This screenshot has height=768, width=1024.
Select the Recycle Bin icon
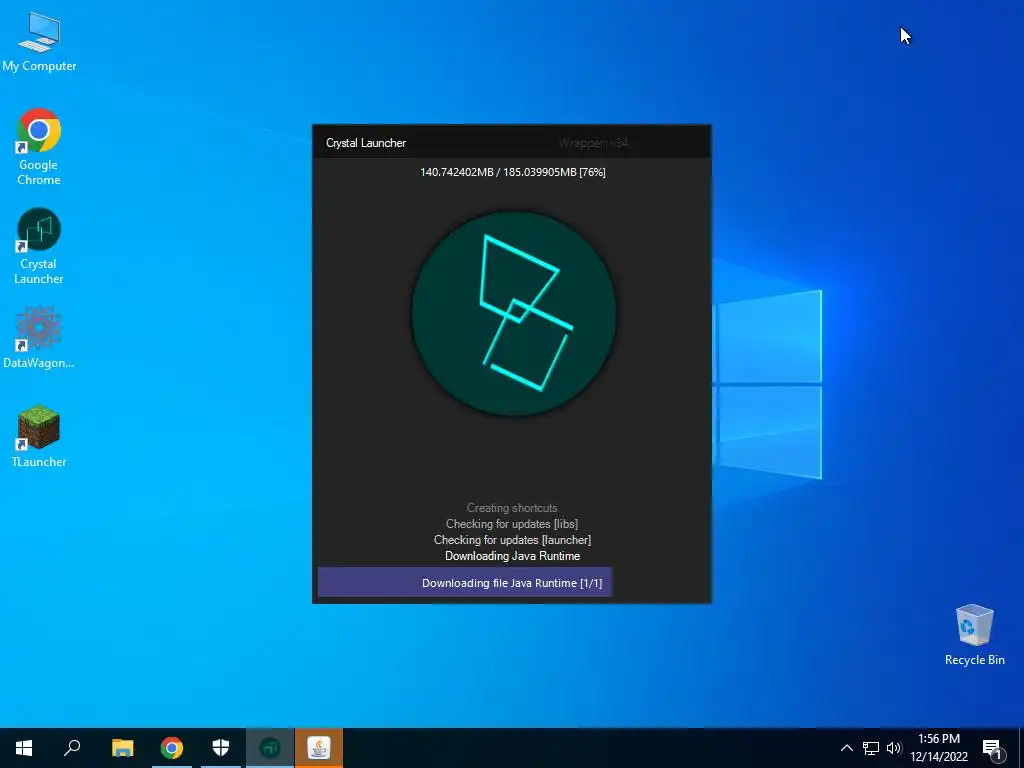[974, 635]
